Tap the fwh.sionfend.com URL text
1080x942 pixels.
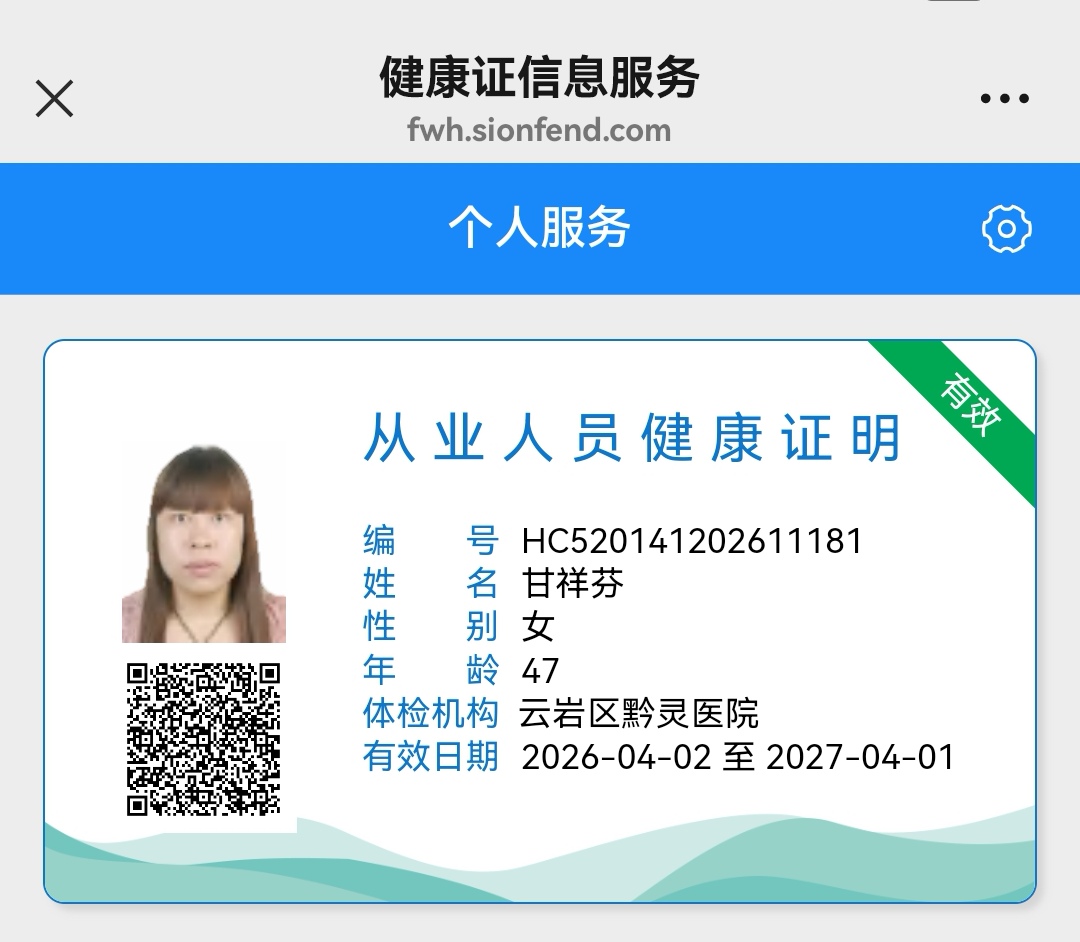point(539,130)
